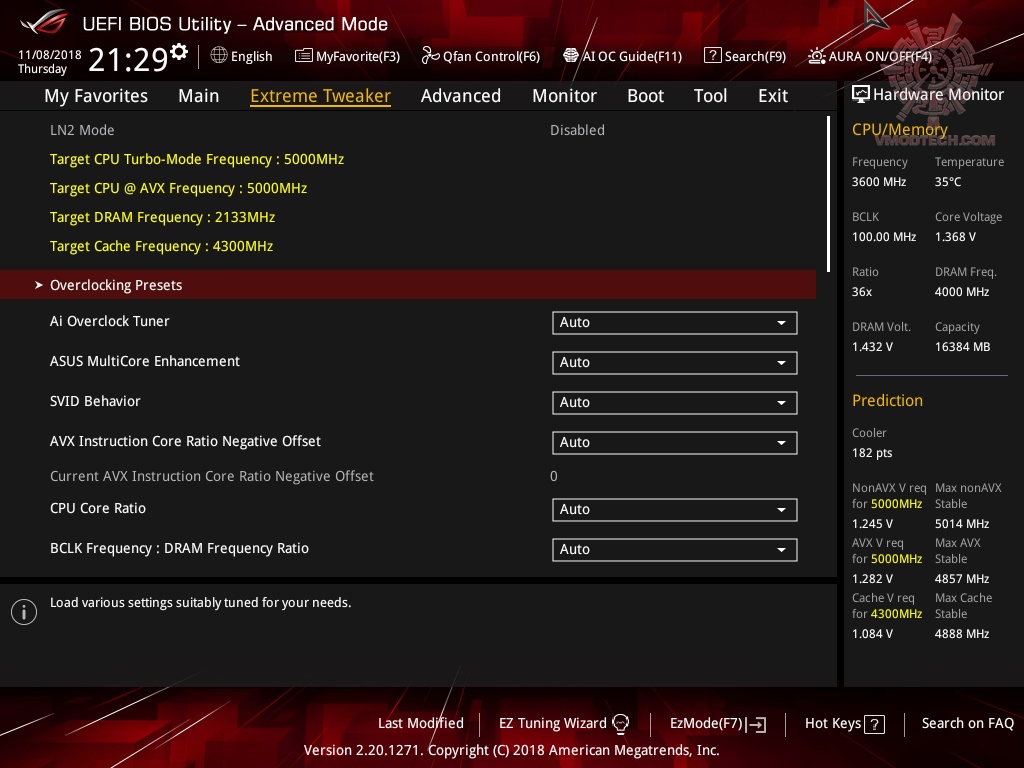
Task: Switch to EzMode(F7)
Action: [718, 724]
